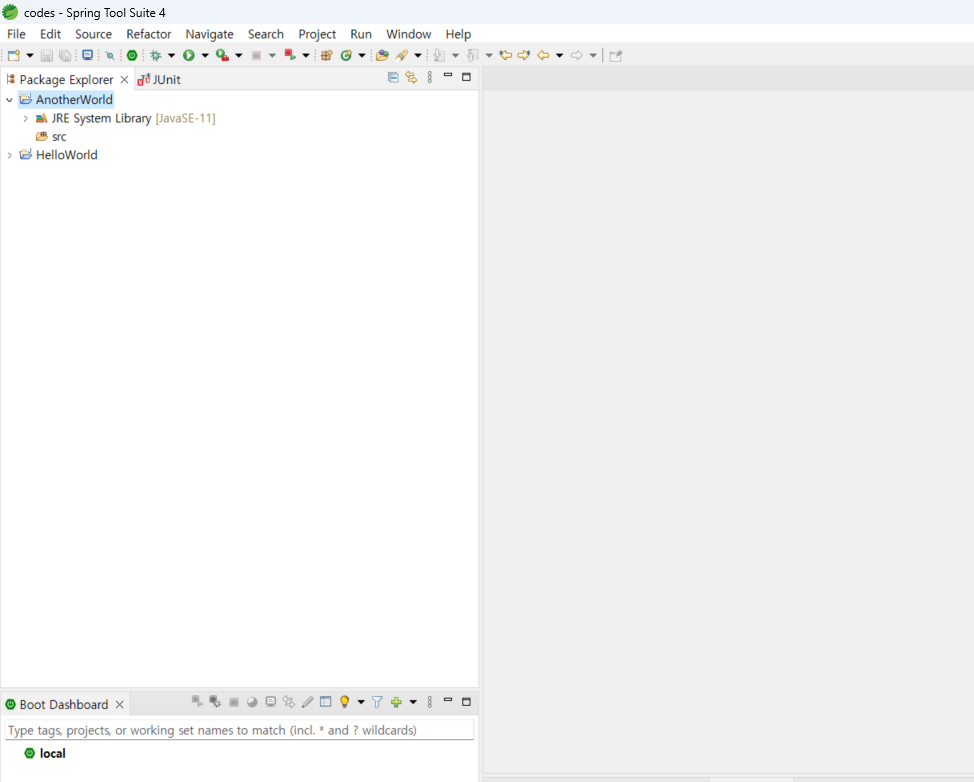Open the Search menu
Viewport: 974px width, 782px height.
click(266, 34)
